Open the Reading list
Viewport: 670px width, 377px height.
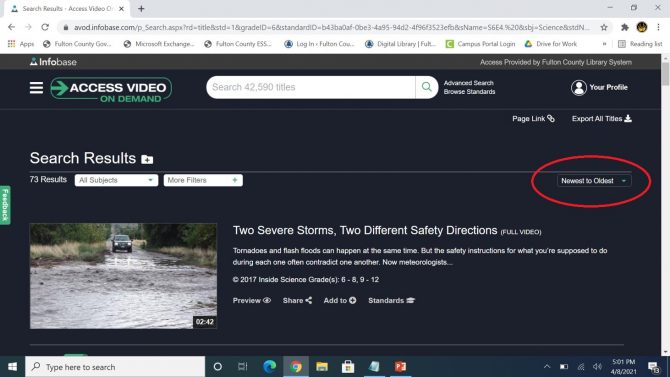(640, 44)
